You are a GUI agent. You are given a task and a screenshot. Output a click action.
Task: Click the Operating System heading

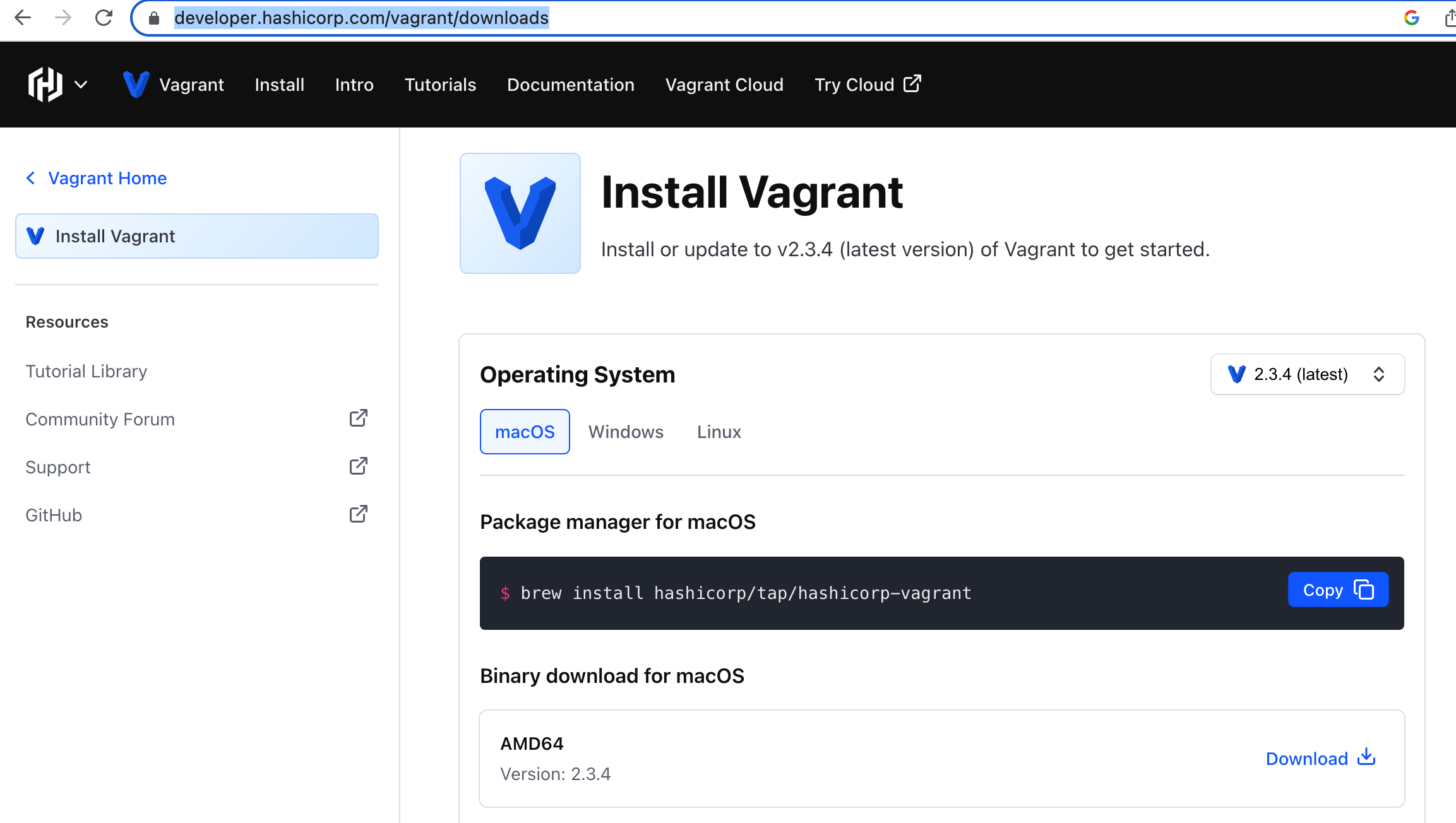click(x=577, y=374)
